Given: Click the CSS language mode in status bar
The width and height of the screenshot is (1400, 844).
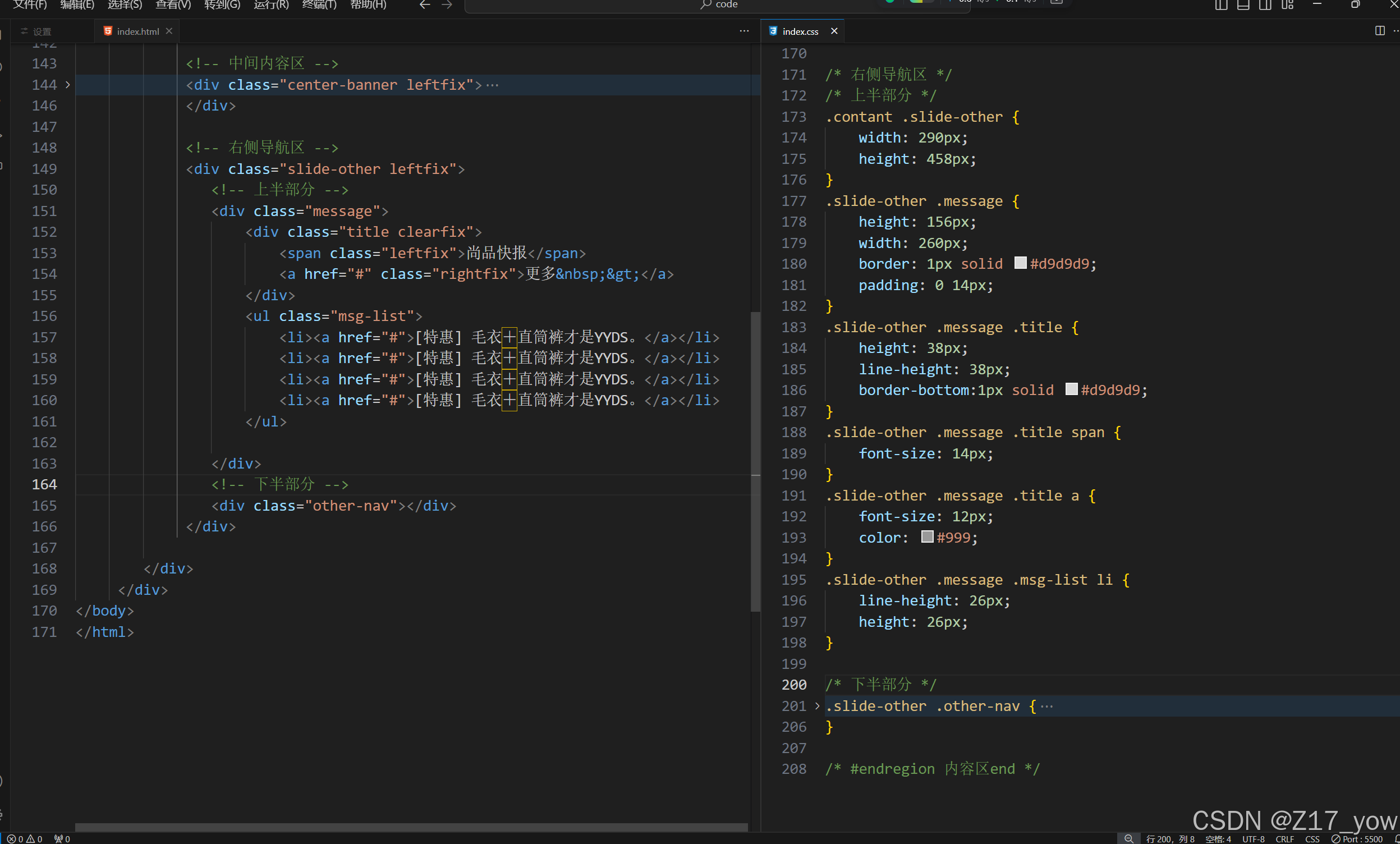Looking at the screenshot, I should point(1312,839).
